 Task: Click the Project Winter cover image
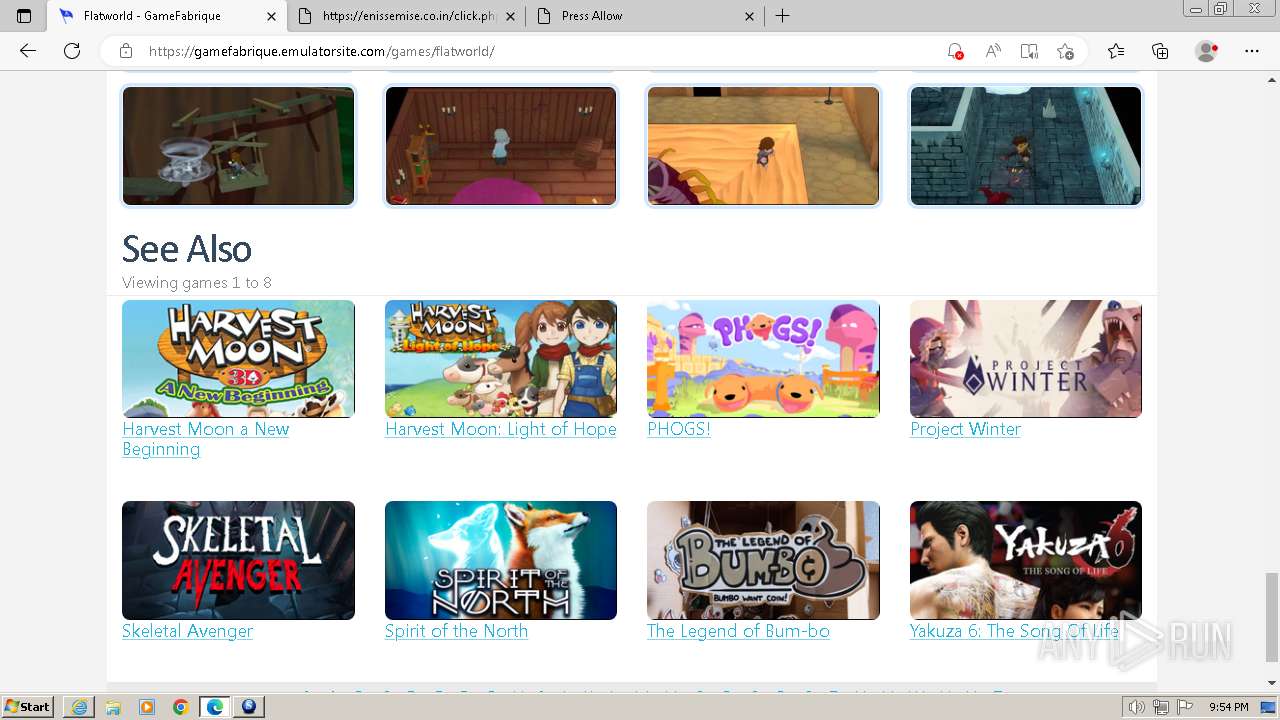[1026, 359]
